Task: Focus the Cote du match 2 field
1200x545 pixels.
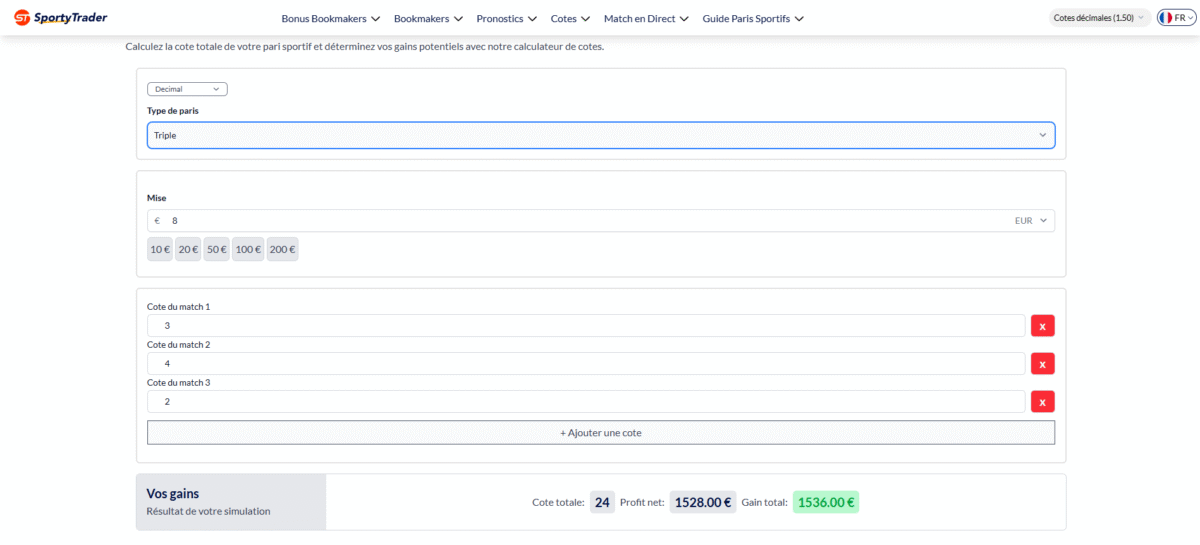Action: (x=586, y=364)
